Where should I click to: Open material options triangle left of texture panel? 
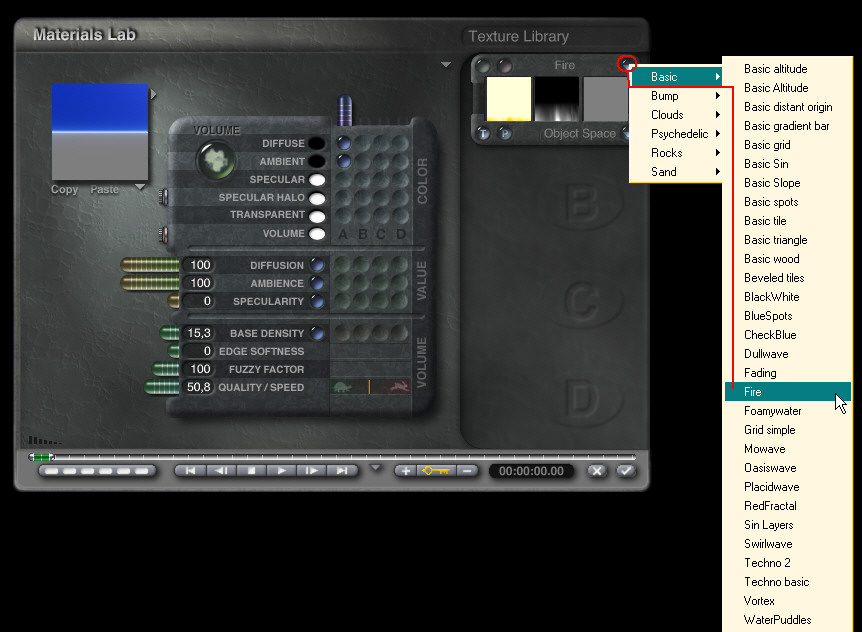click(446, 65)
